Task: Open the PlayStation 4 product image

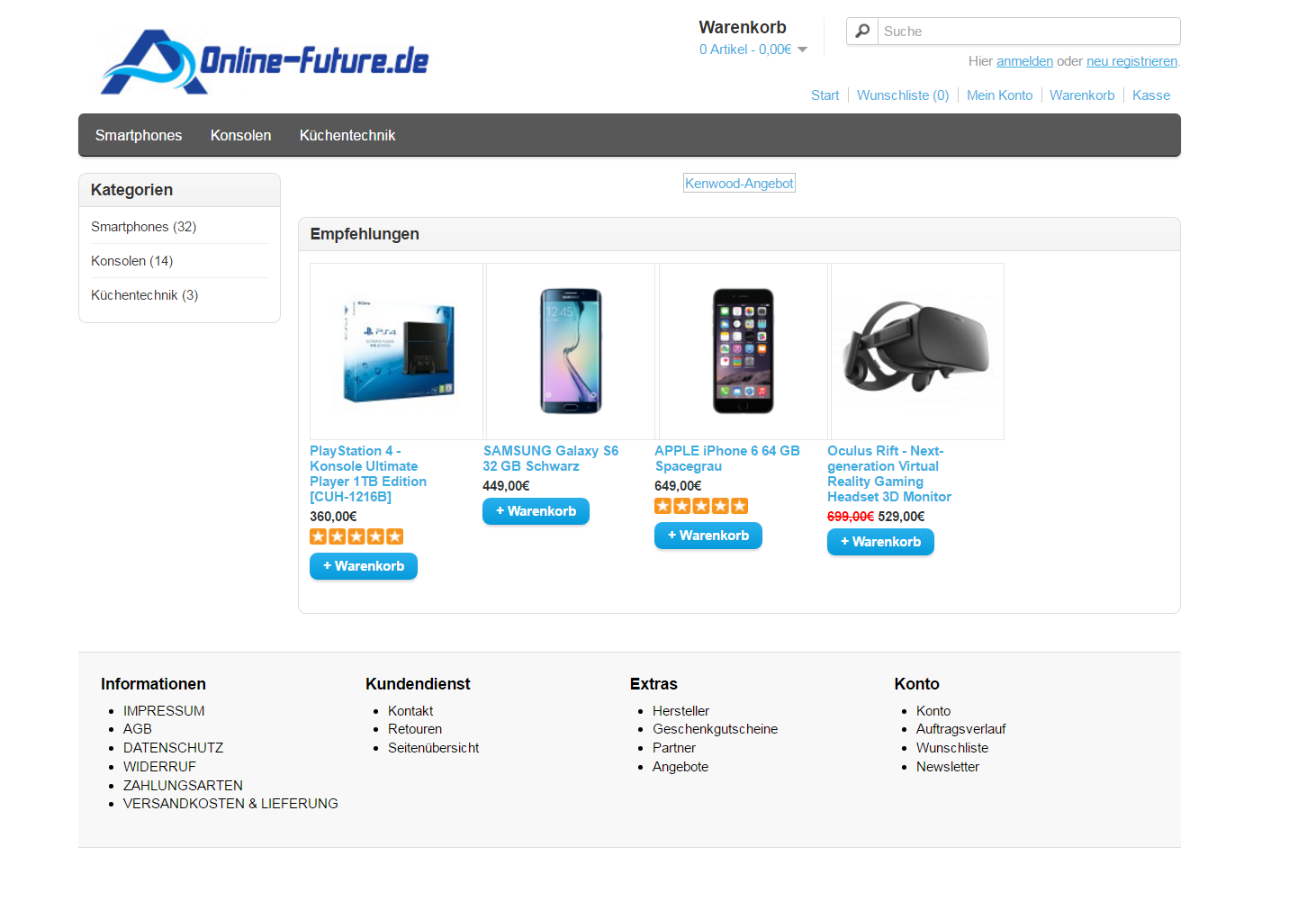Action: pos(397,351)
